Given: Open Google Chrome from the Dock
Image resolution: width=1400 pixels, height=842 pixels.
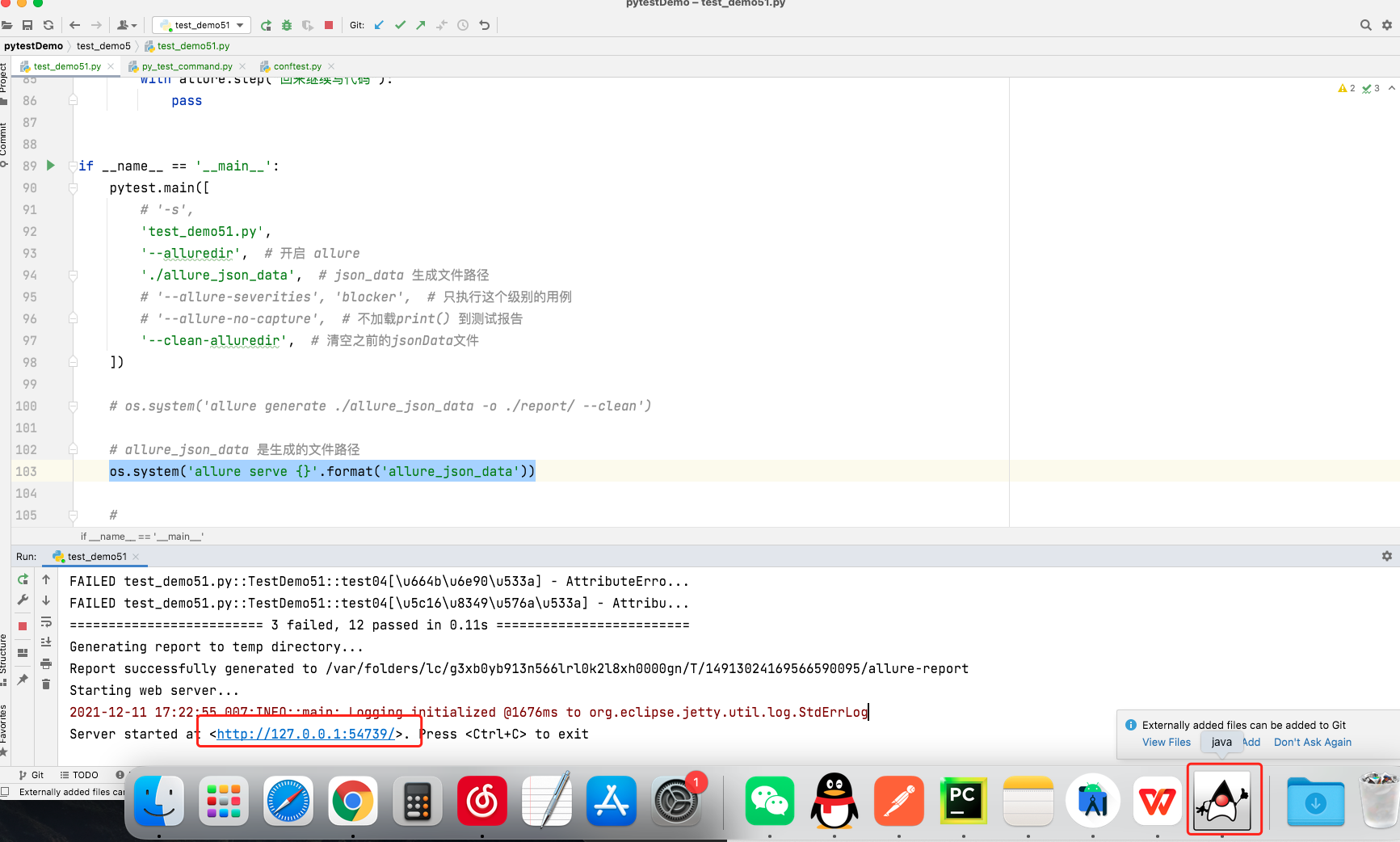Looking at the screenshot, I should pyautogui.click(x=353, y=802).
